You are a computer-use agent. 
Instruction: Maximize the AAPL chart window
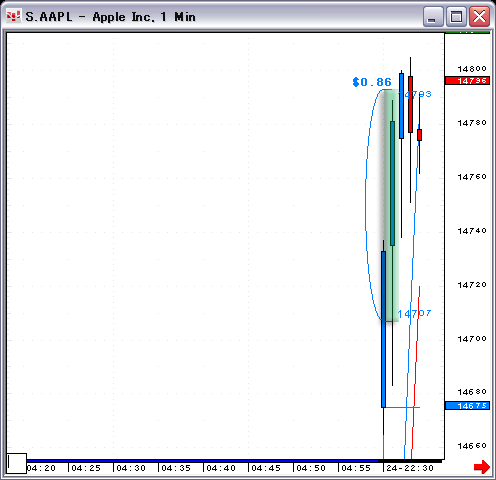pyautogui.click(x=456, y=16)
